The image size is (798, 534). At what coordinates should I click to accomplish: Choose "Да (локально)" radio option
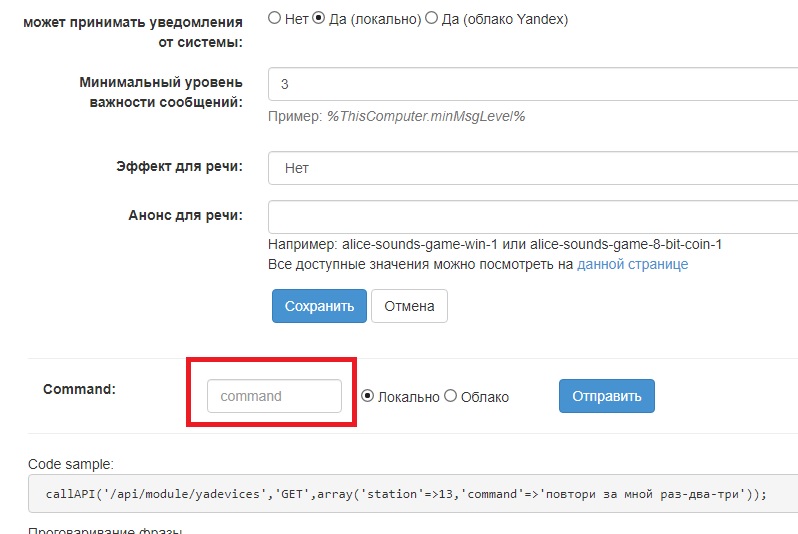pyautogui.click(x=320, y=18)
